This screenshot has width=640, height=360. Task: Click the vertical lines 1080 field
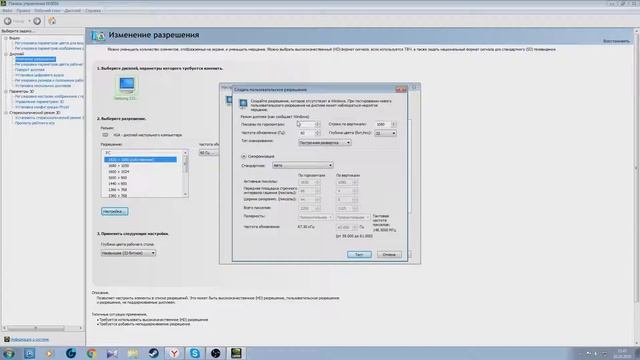pyautogui.click(x=383, y=124)
